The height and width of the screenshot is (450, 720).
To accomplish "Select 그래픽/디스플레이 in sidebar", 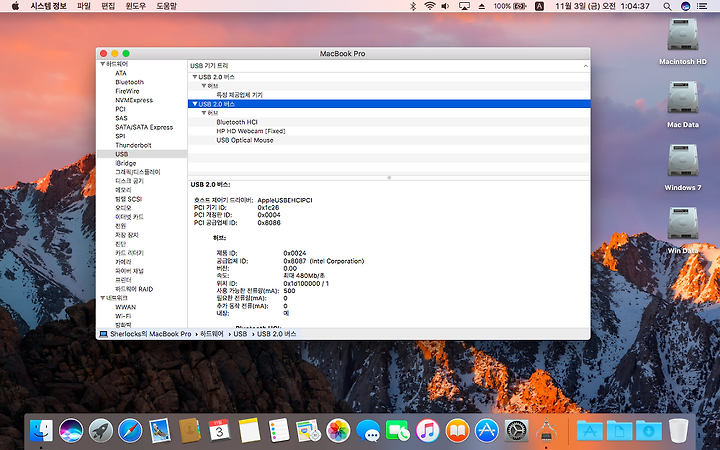I will [138, 172].
